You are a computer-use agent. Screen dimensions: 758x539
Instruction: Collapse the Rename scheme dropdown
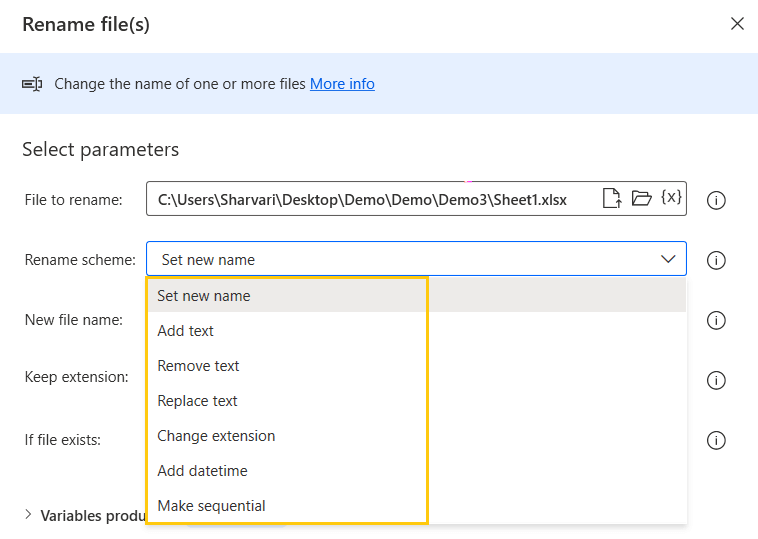(668, 259)
